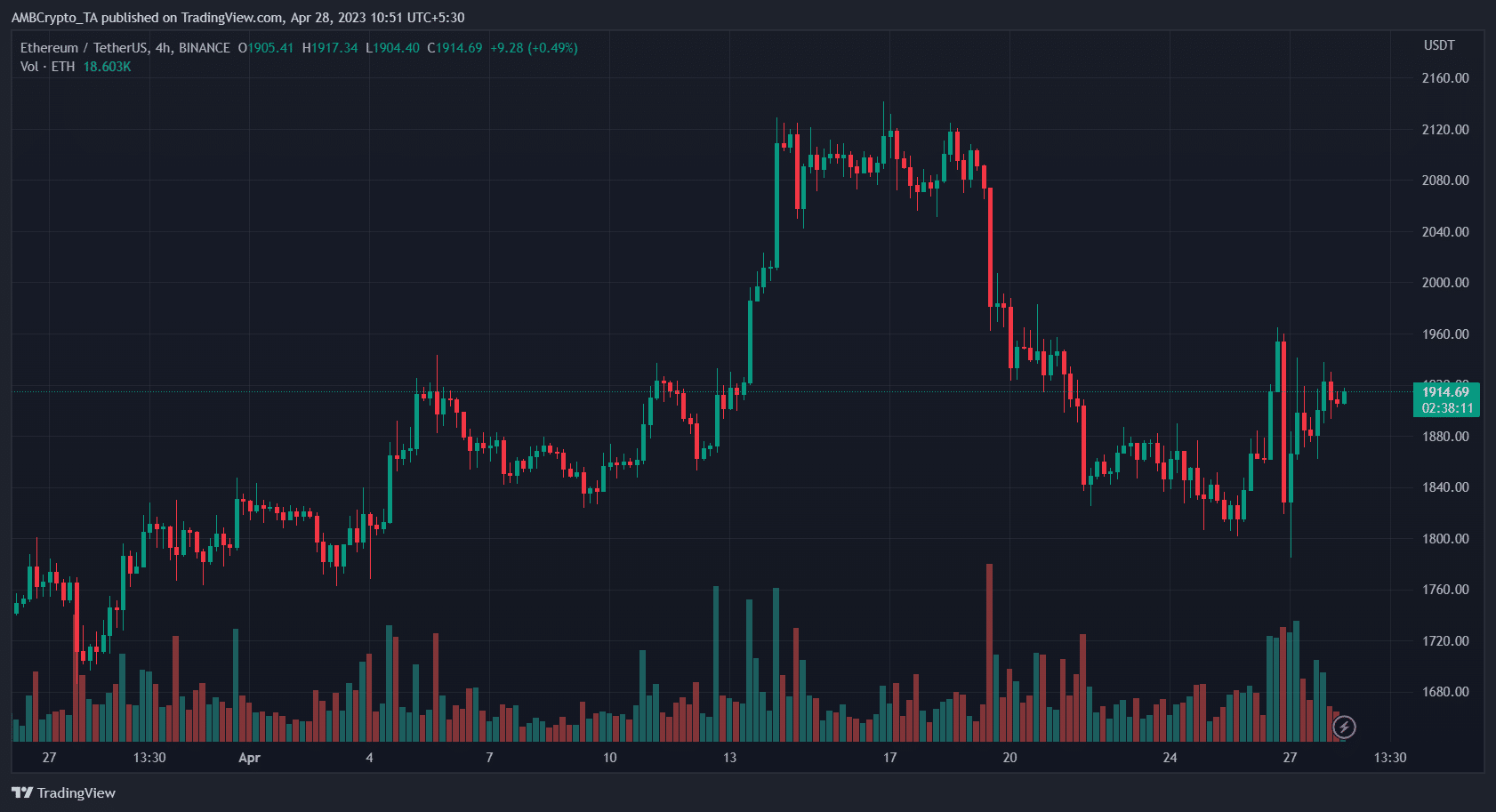Click the AMBCrypto_TA published attribution text

(x=237, y=17)
